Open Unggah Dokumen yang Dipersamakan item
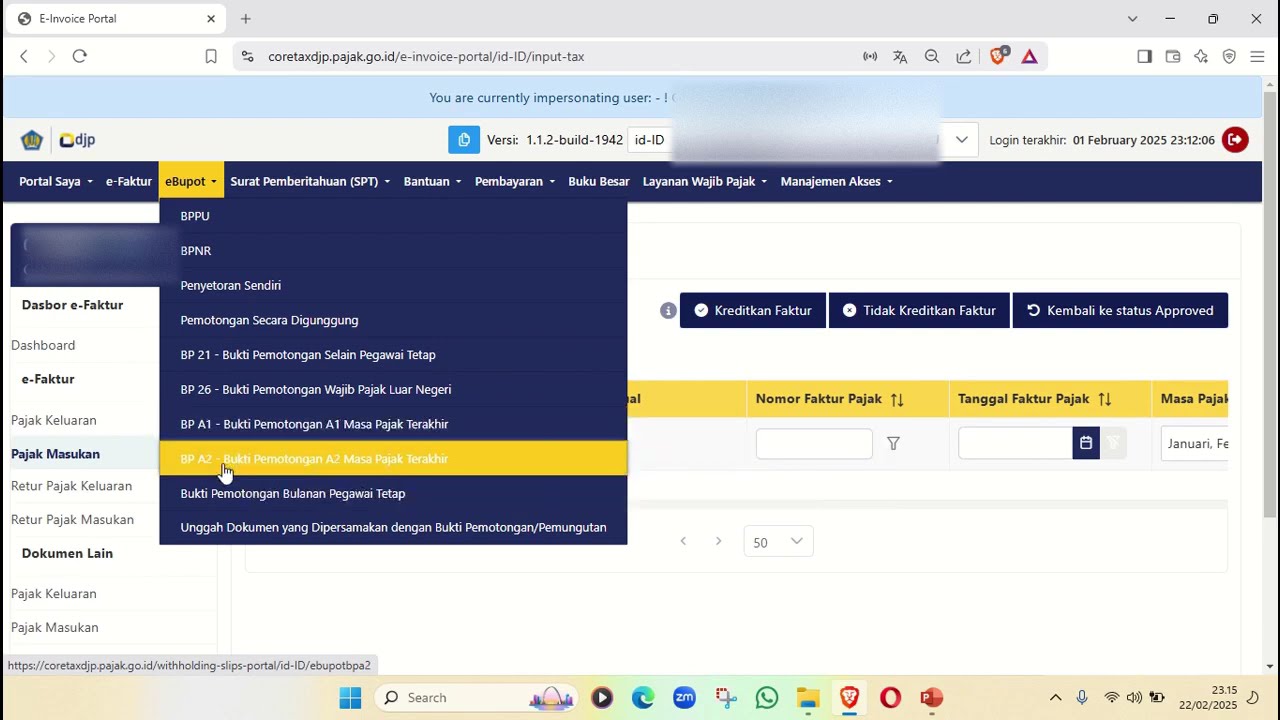 pos(393,527)
